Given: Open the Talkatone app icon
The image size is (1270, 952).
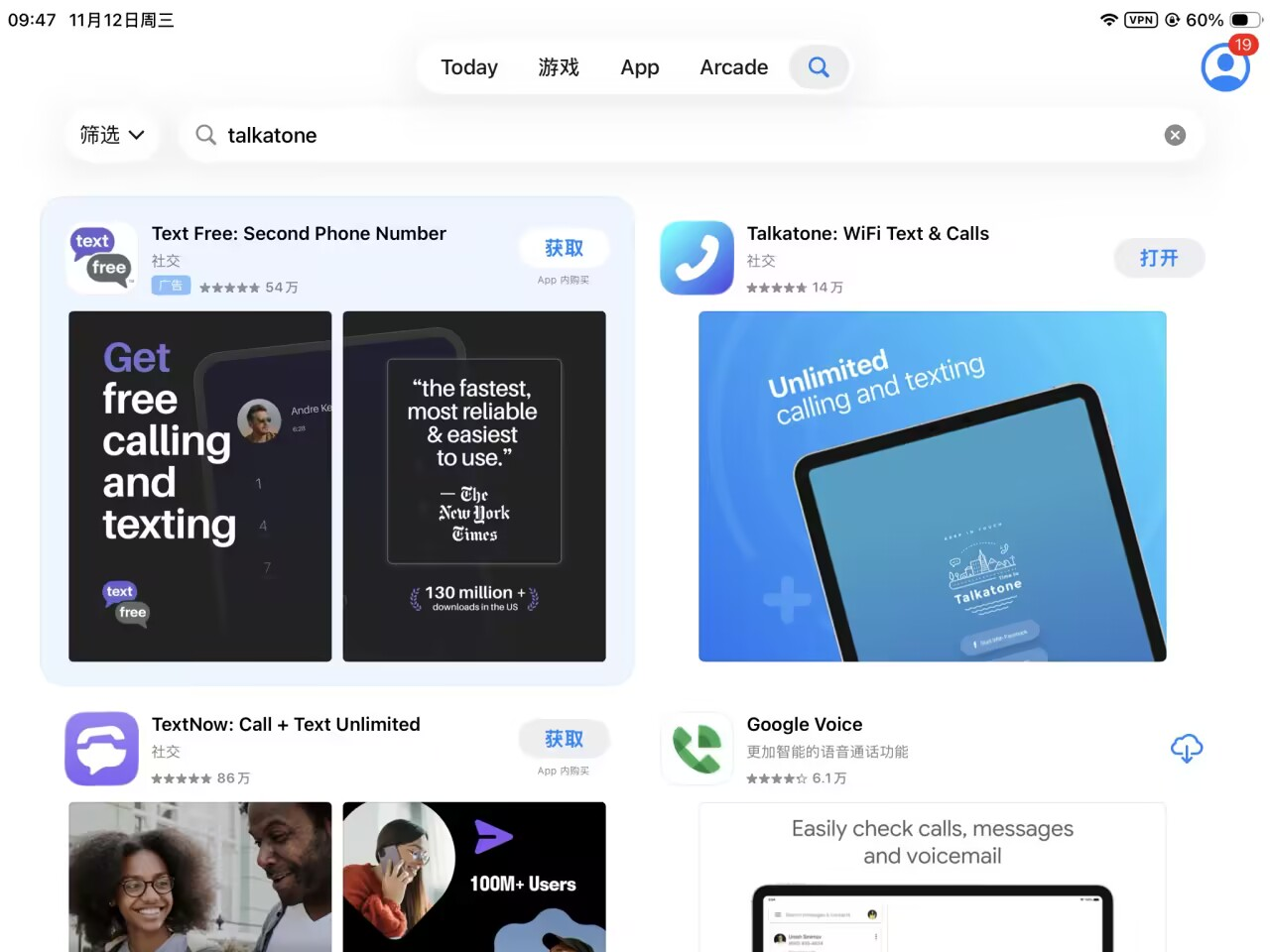Looking at the screenshot, I should 697,258.
